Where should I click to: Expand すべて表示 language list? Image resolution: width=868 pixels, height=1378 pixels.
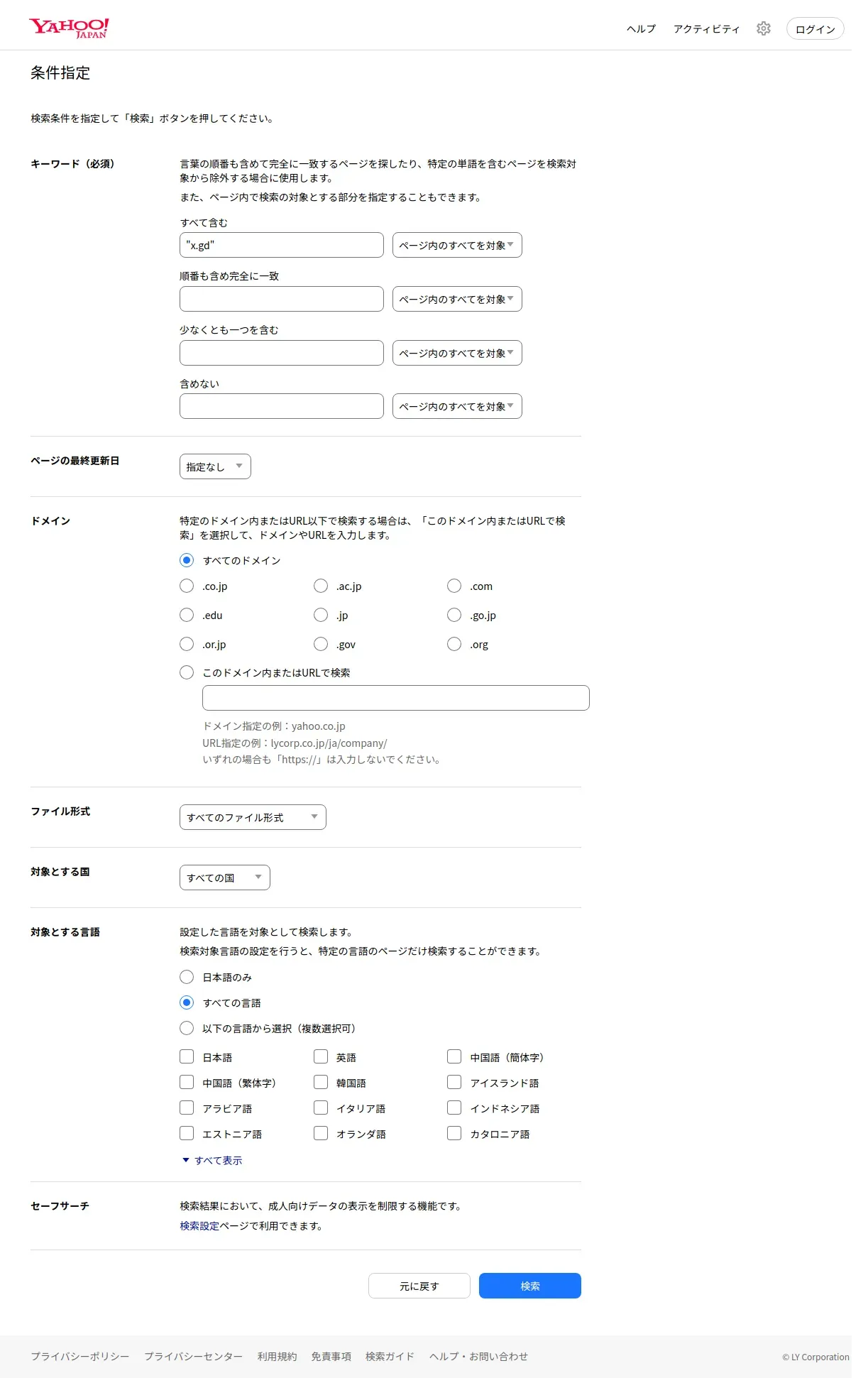(x=213, y=1160)
